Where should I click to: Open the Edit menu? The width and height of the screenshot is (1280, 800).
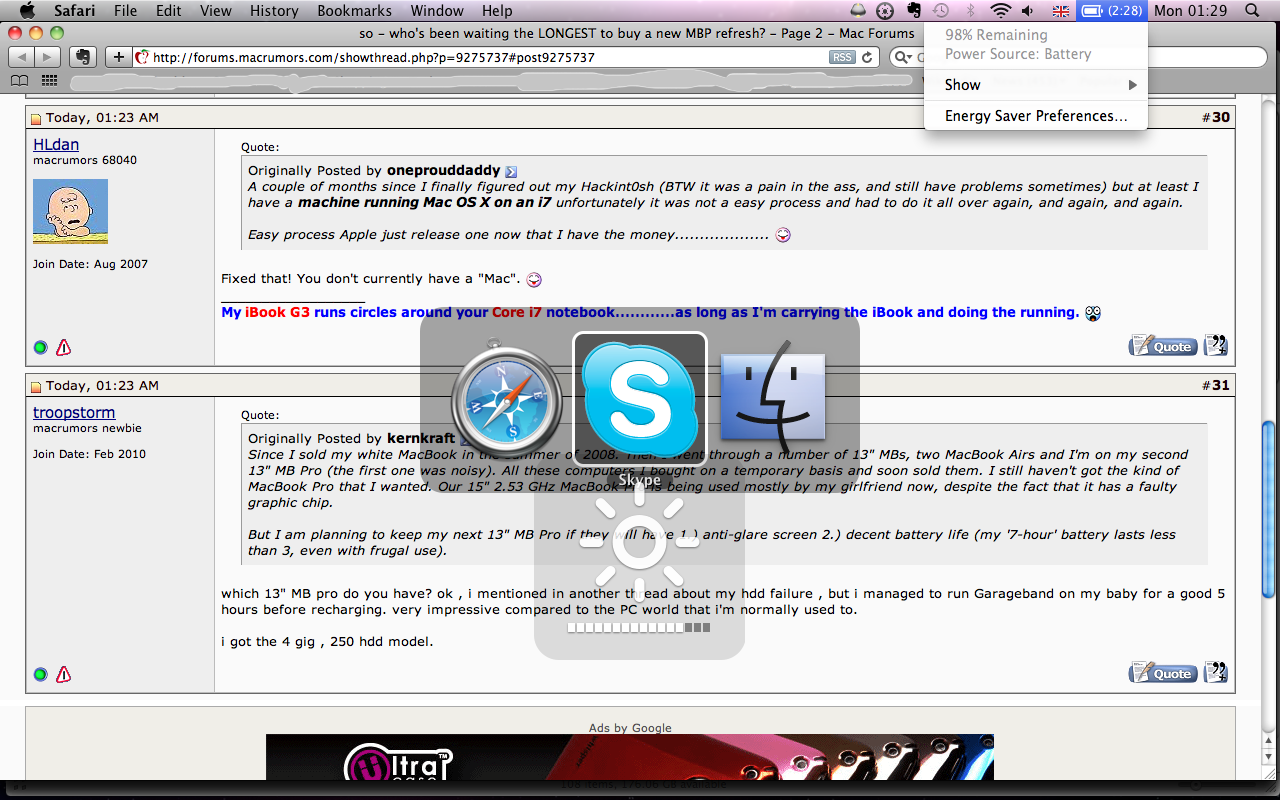coord(169,11)
